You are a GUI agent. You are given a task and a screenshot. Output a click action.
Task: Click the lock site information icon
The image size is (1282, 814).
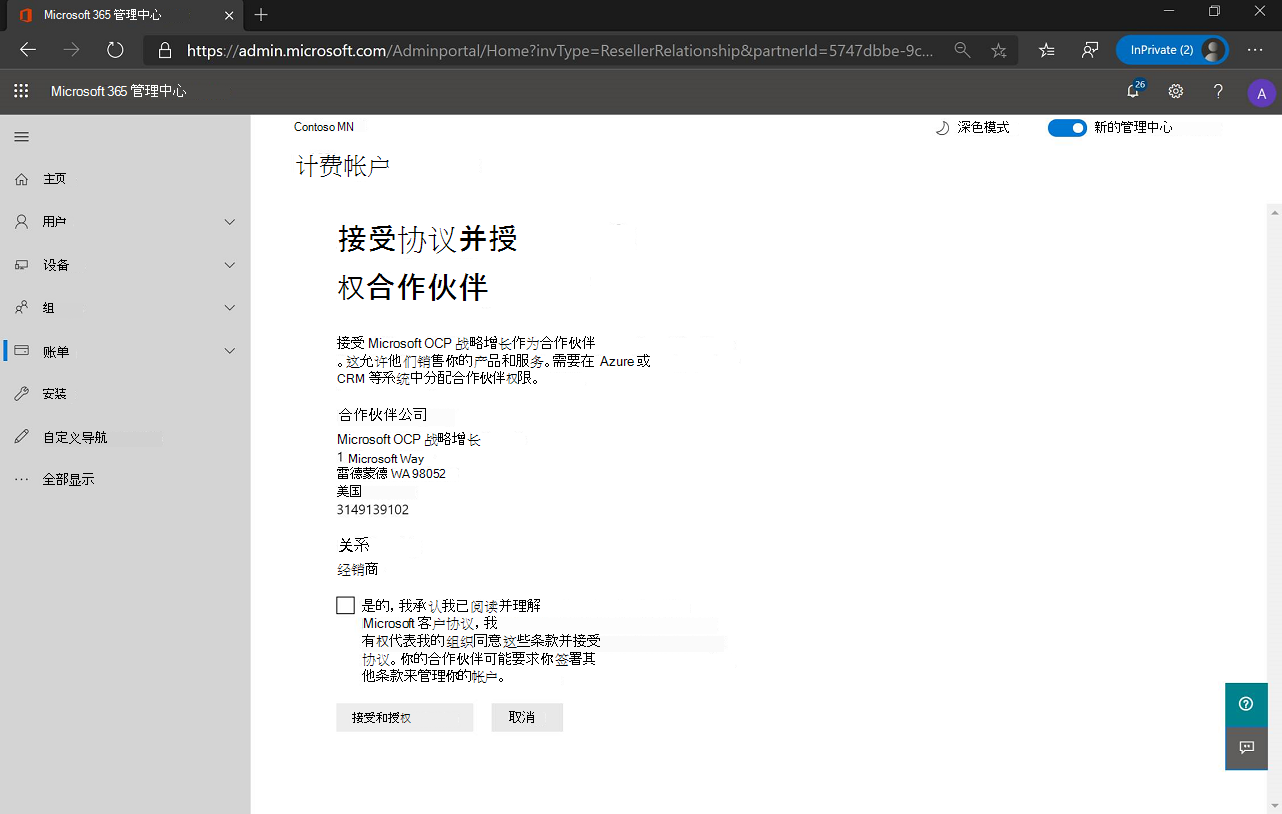(x=166, y=49)
